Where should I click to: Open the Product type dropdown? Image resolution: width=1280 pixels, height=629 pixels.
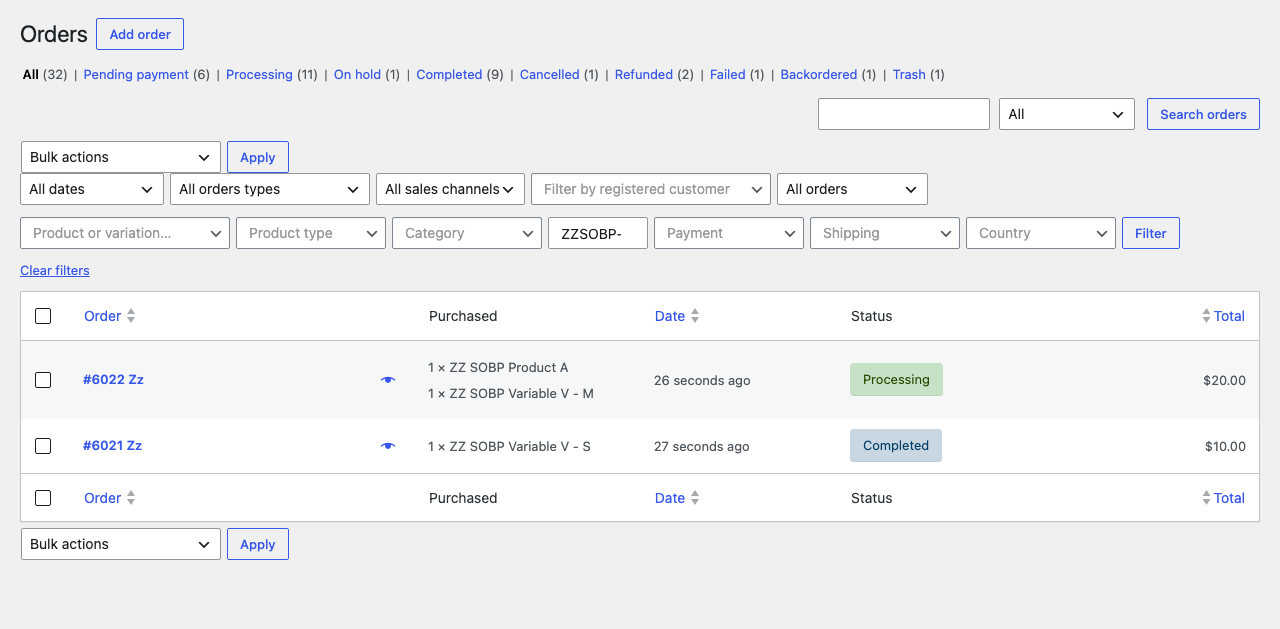(x=311, y=233)
